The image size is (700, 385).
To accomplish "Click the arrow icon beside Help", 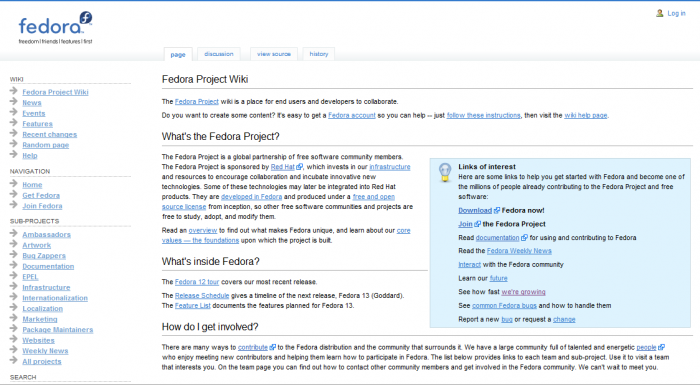I will click(14, 155).
